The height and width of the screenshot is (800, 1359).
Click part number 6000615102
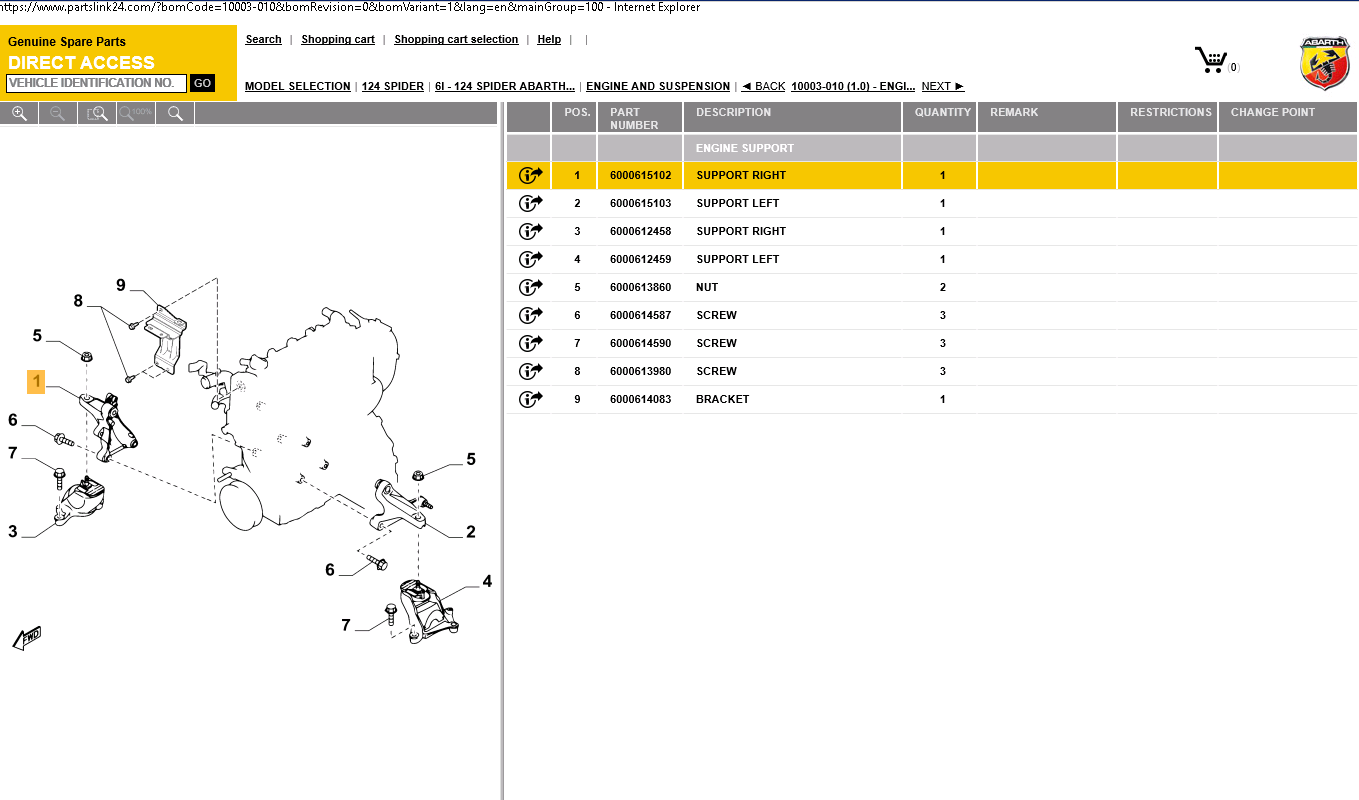(641, 175)
